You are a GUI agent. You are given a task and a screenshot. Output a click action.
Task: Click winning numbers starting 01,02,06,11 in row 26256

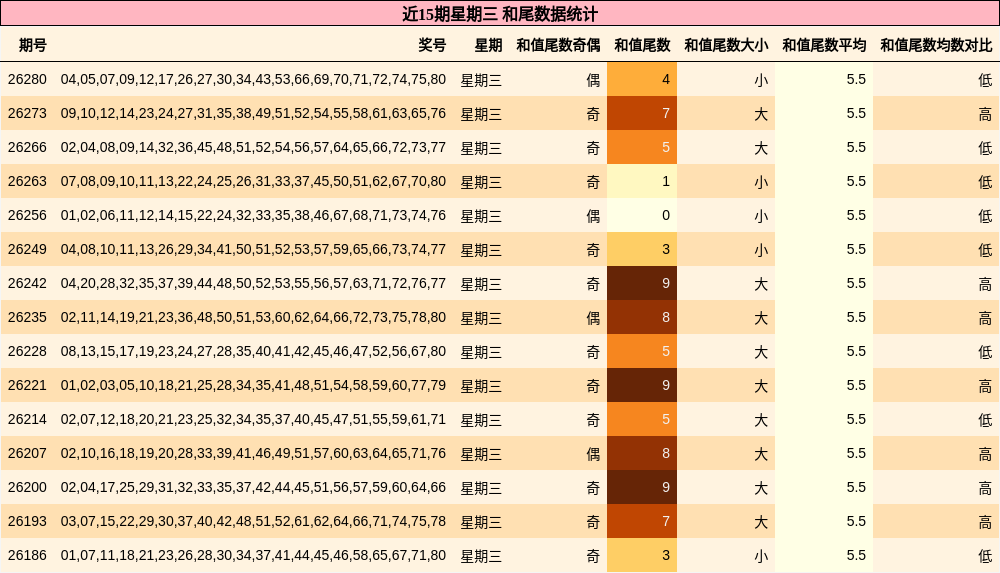pyautogui.click(x=253, y=216)
